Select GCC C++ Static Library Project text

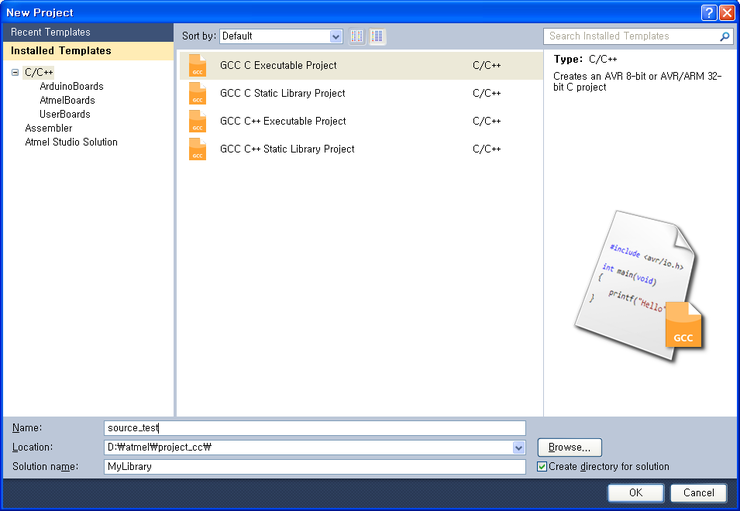coord(287,149)
